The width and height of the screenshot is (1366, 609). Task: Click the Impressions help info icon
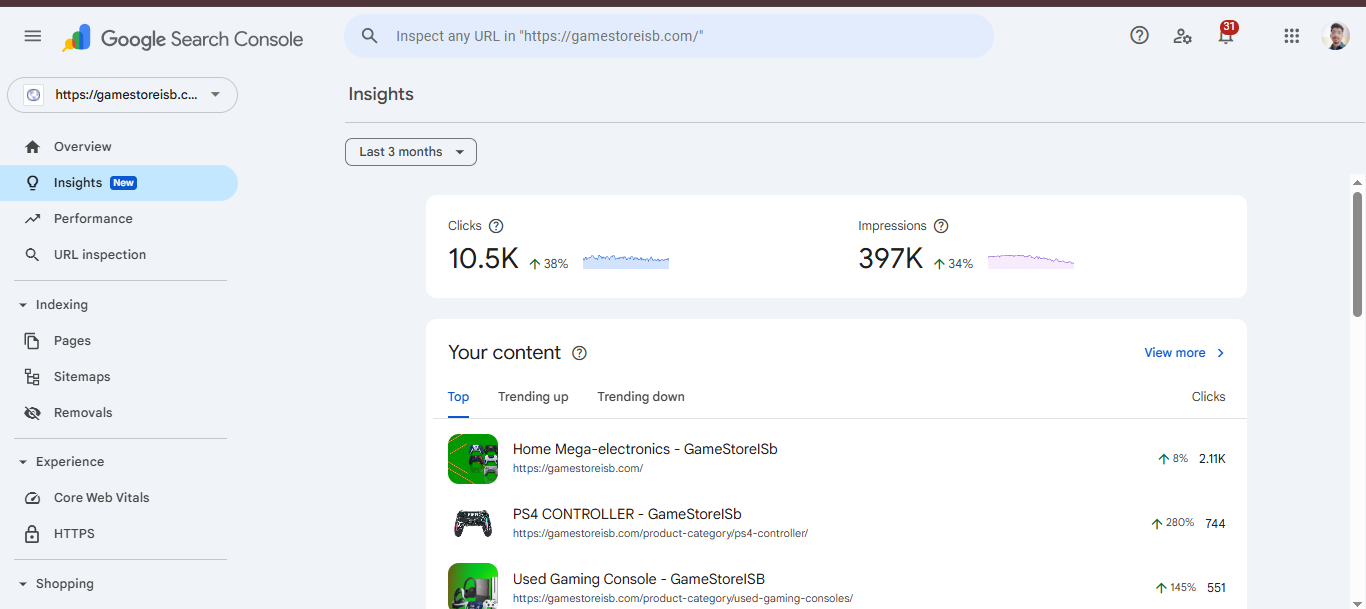click(940, 226)
